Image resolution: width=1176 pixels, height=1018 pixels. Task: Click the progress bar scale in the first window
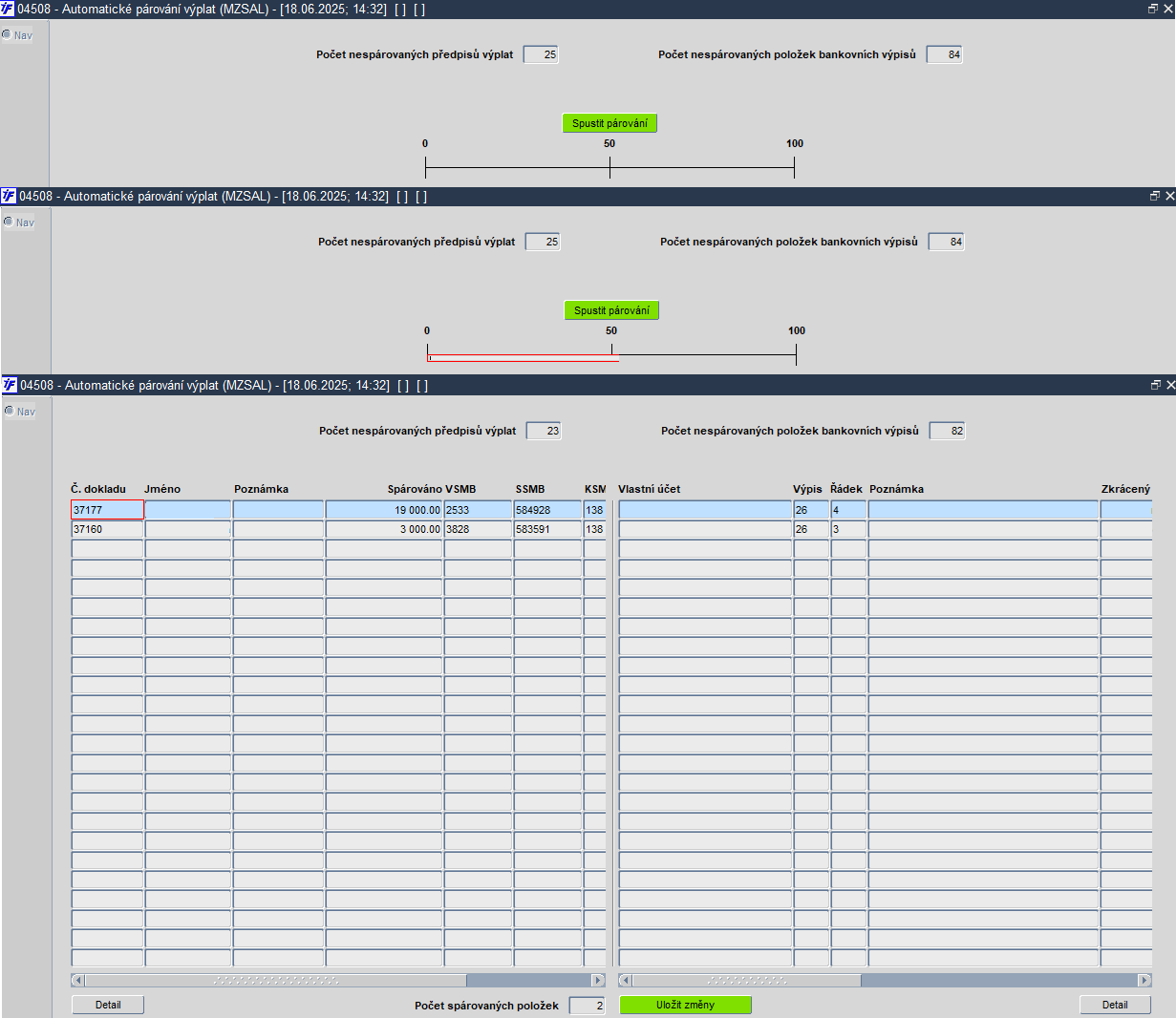(x=609, y=168)
